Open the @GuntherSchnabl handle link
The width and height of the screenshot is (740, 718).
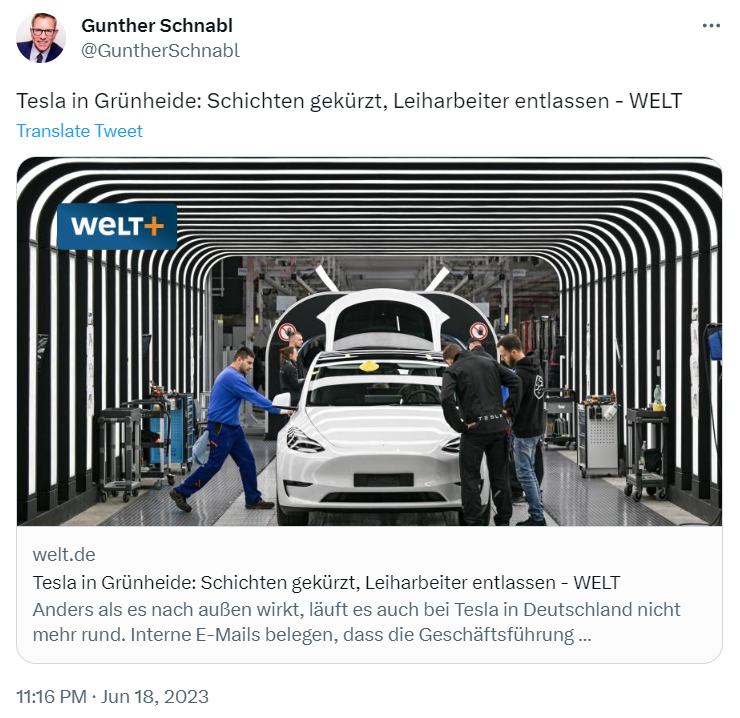coord(160,51)
